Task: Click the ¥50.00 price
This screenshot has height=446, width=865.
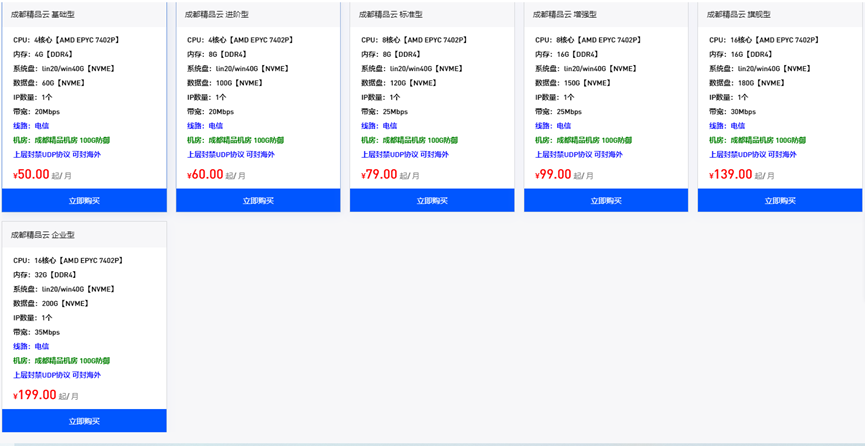Action: [x=31, y=174]
